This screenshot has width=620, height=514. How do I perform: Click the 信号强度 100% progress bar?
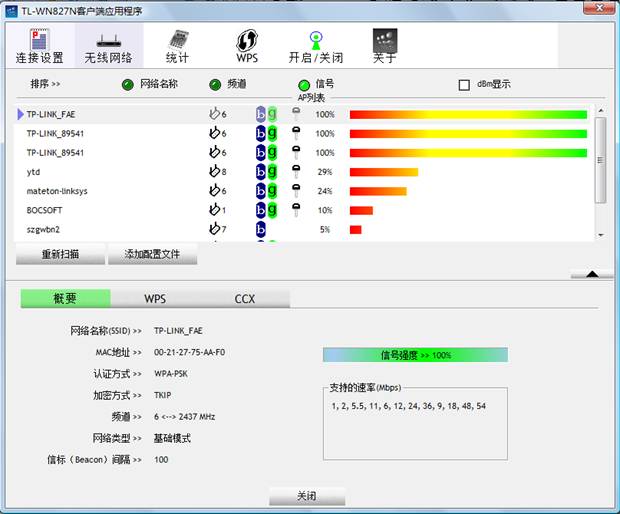(415, 355)
